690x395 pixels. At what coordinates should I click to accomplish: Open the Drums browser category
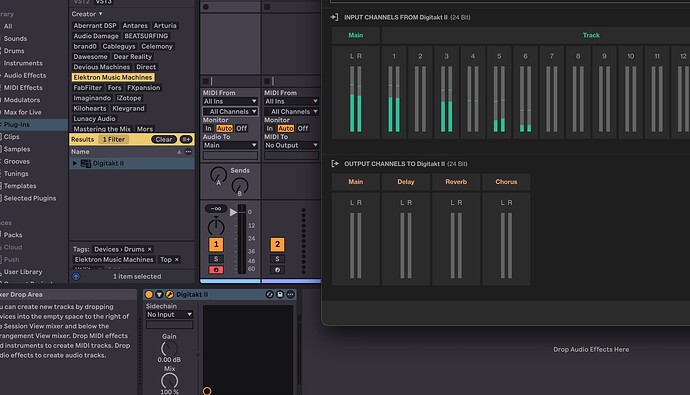[14, 51]
